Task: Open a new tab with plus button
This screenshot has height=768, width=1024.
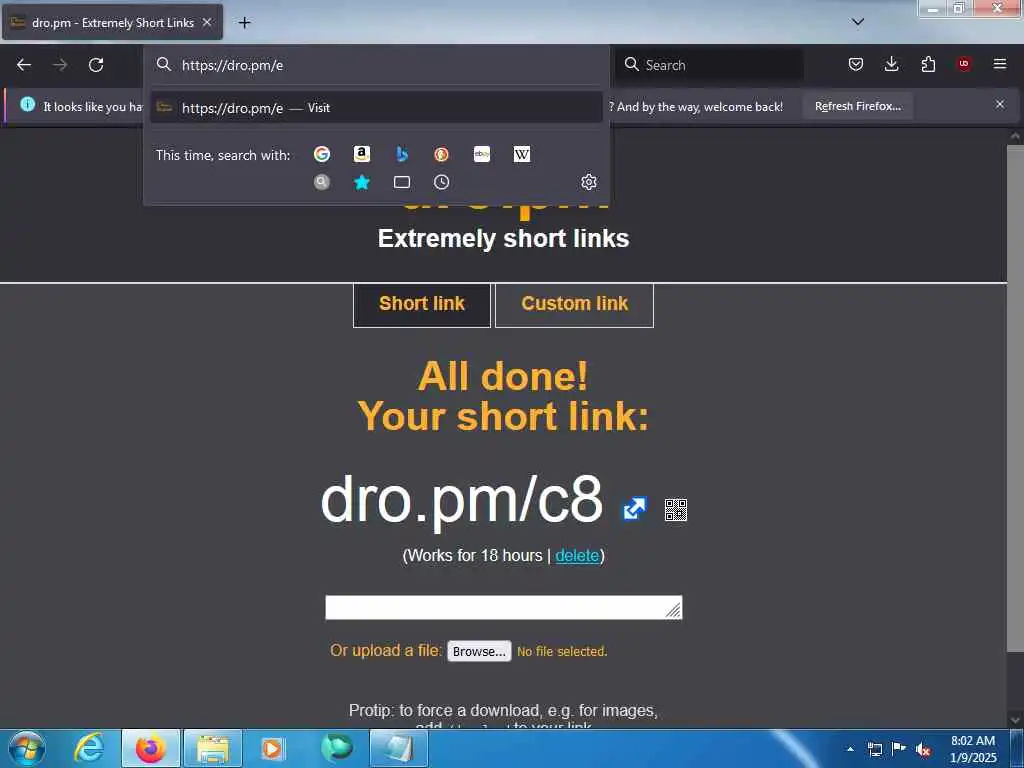Action: [x=244, y=23]
